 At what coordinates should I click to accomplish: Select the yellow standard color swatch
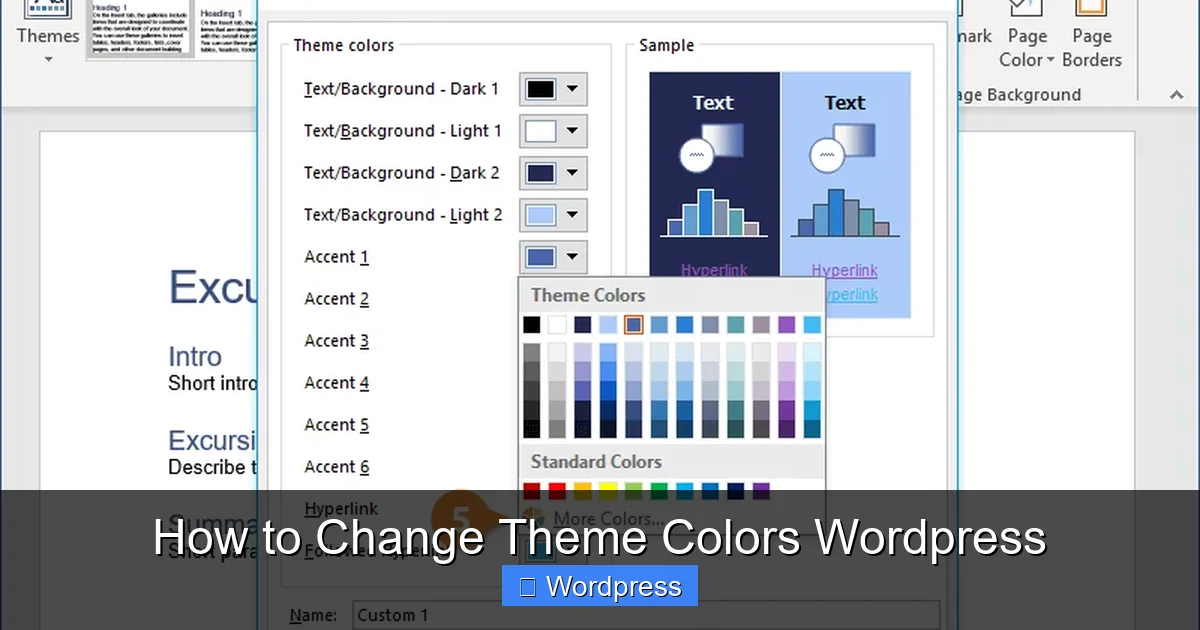608,490
